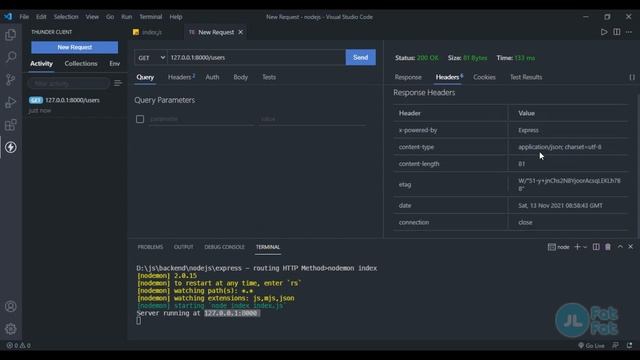The image size is (640, 360).
Task: Select the Activity tab
Action: point(41,64)
